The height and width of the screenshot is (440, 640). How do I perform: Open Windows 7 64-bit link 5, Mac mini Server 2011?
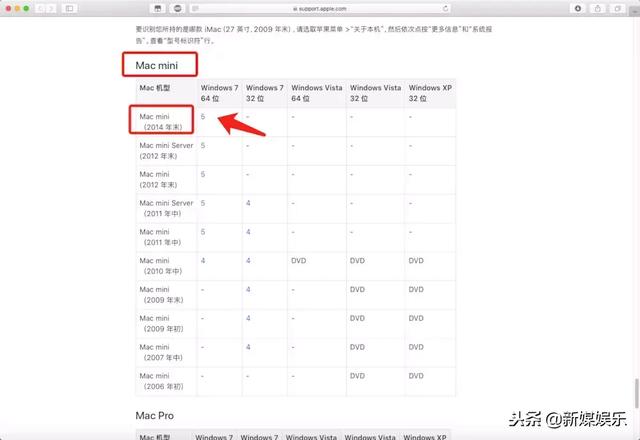(x=203, y=203)
